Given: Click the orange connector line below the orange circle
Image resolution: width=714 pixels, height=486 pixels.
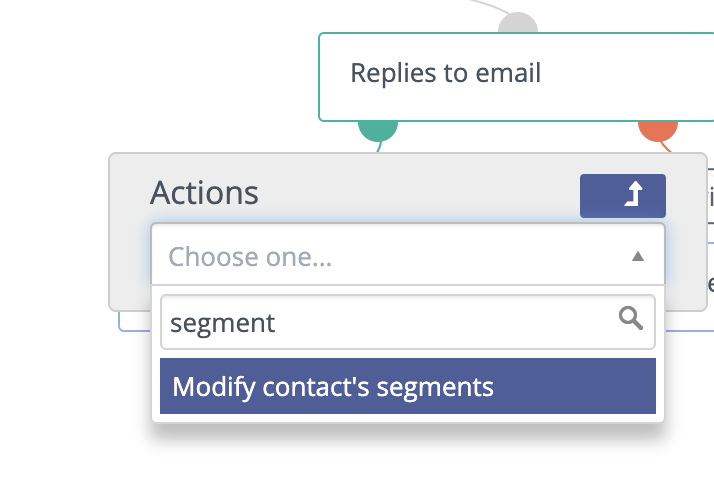Looking at the screenshot, I should [666, 147].
